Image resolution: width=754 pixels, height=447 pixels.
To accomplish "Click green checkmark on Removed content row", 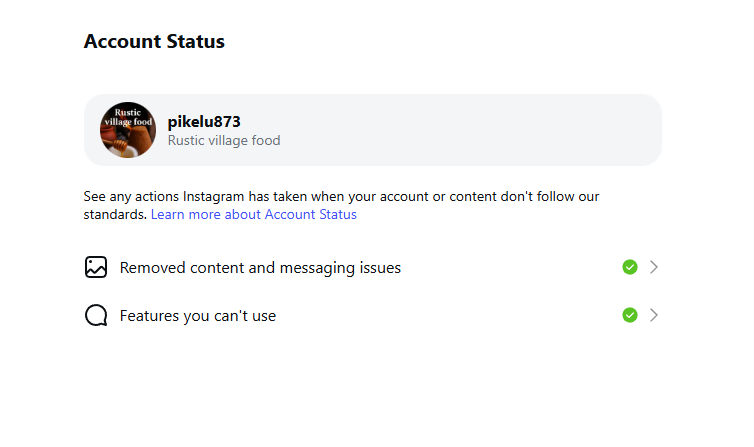I will (x=630, y=267).
